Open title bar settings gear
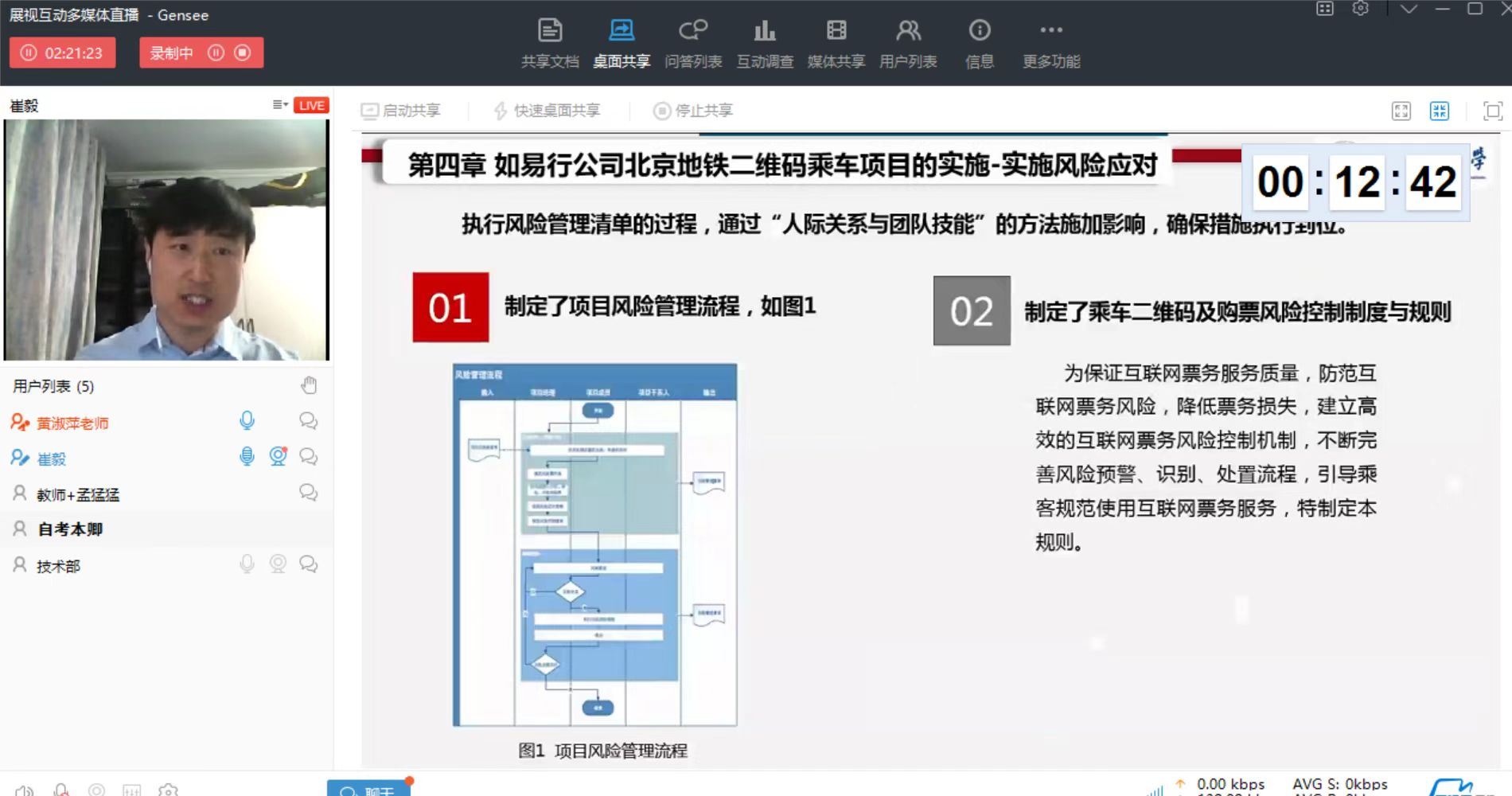 click(x=1361, y=8)
